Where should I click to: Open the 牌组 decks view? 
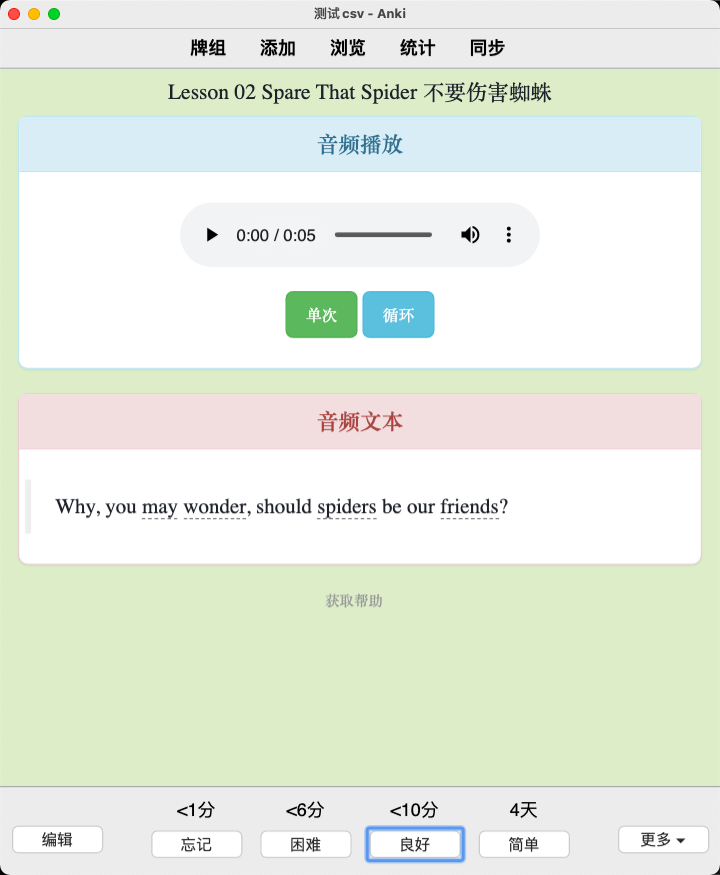[208, 48]
